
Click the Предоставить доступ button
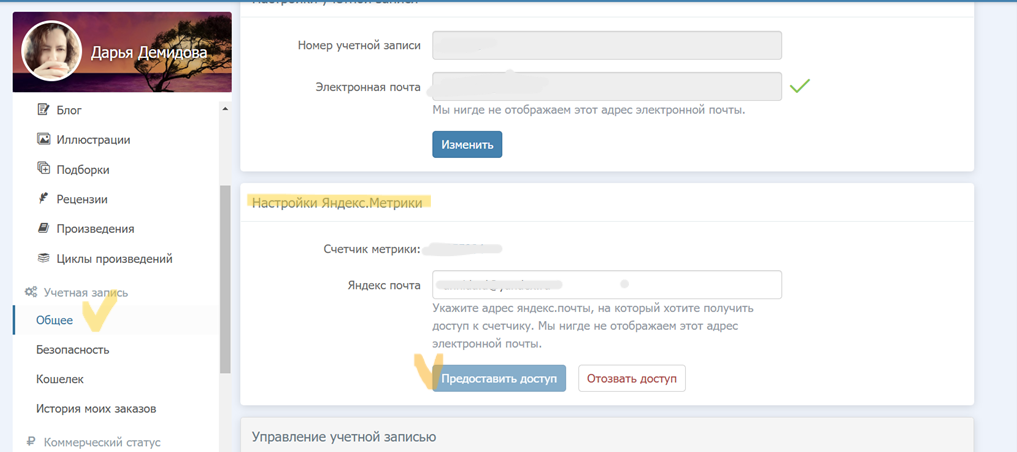pyautogui.click(x=499, y=379)
